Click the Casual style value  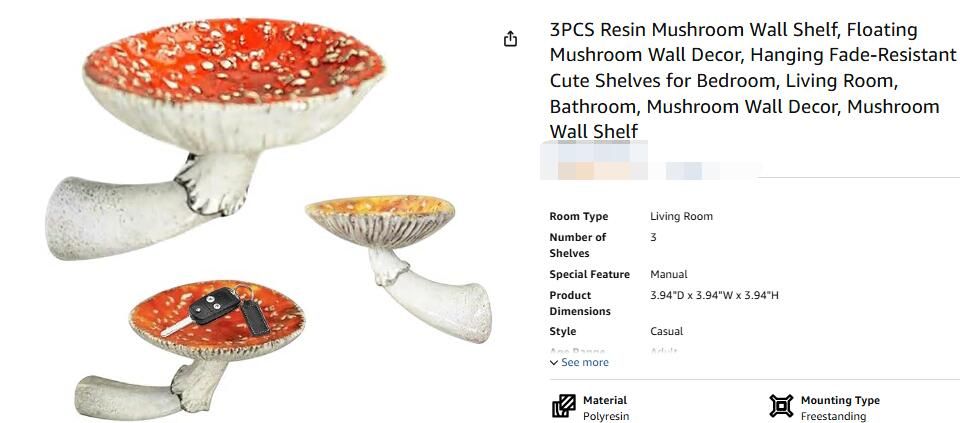click(x=666, y=331)
